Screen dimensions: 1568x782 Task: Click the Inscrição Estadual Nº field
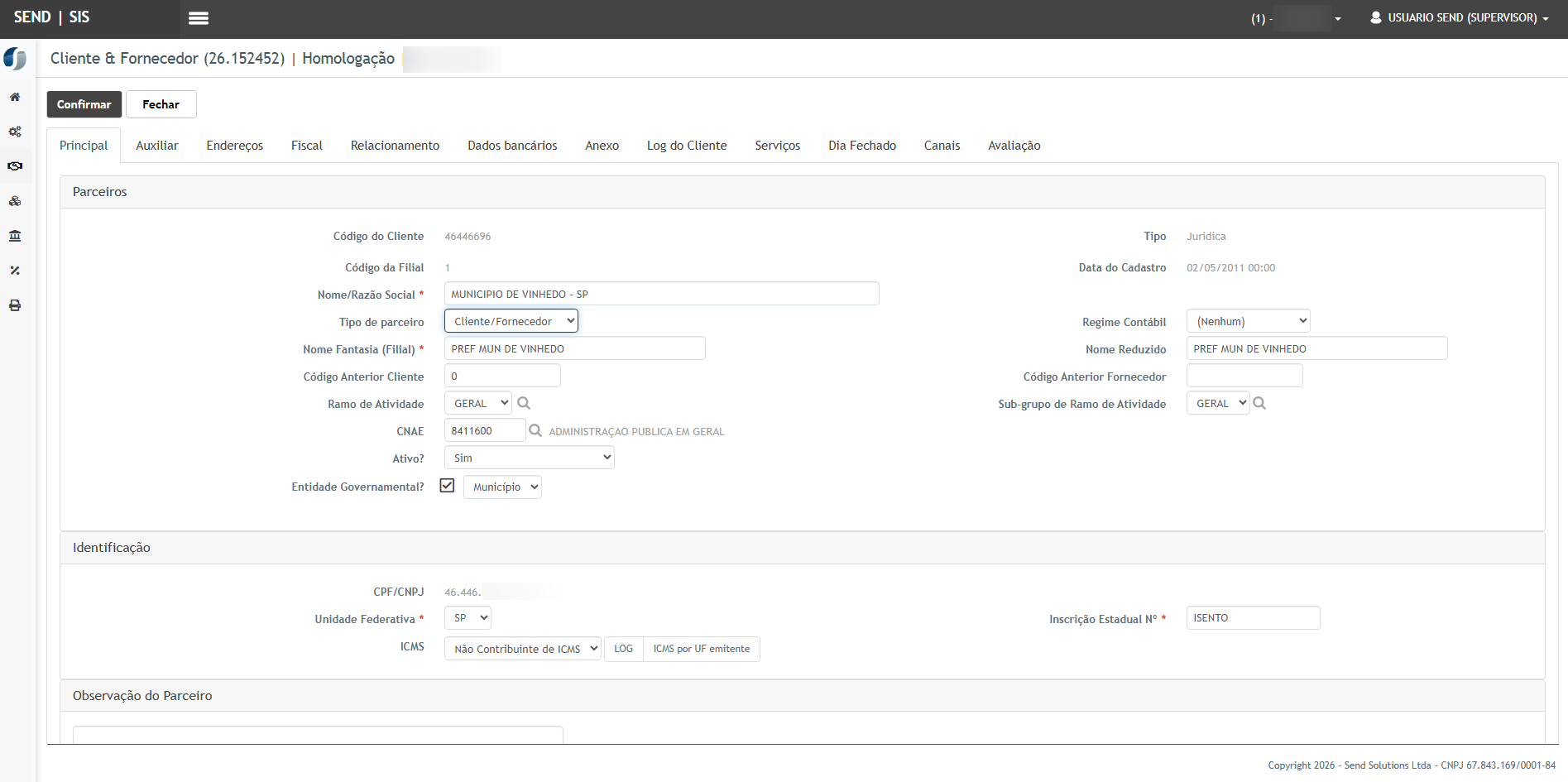coord(1254,618)
